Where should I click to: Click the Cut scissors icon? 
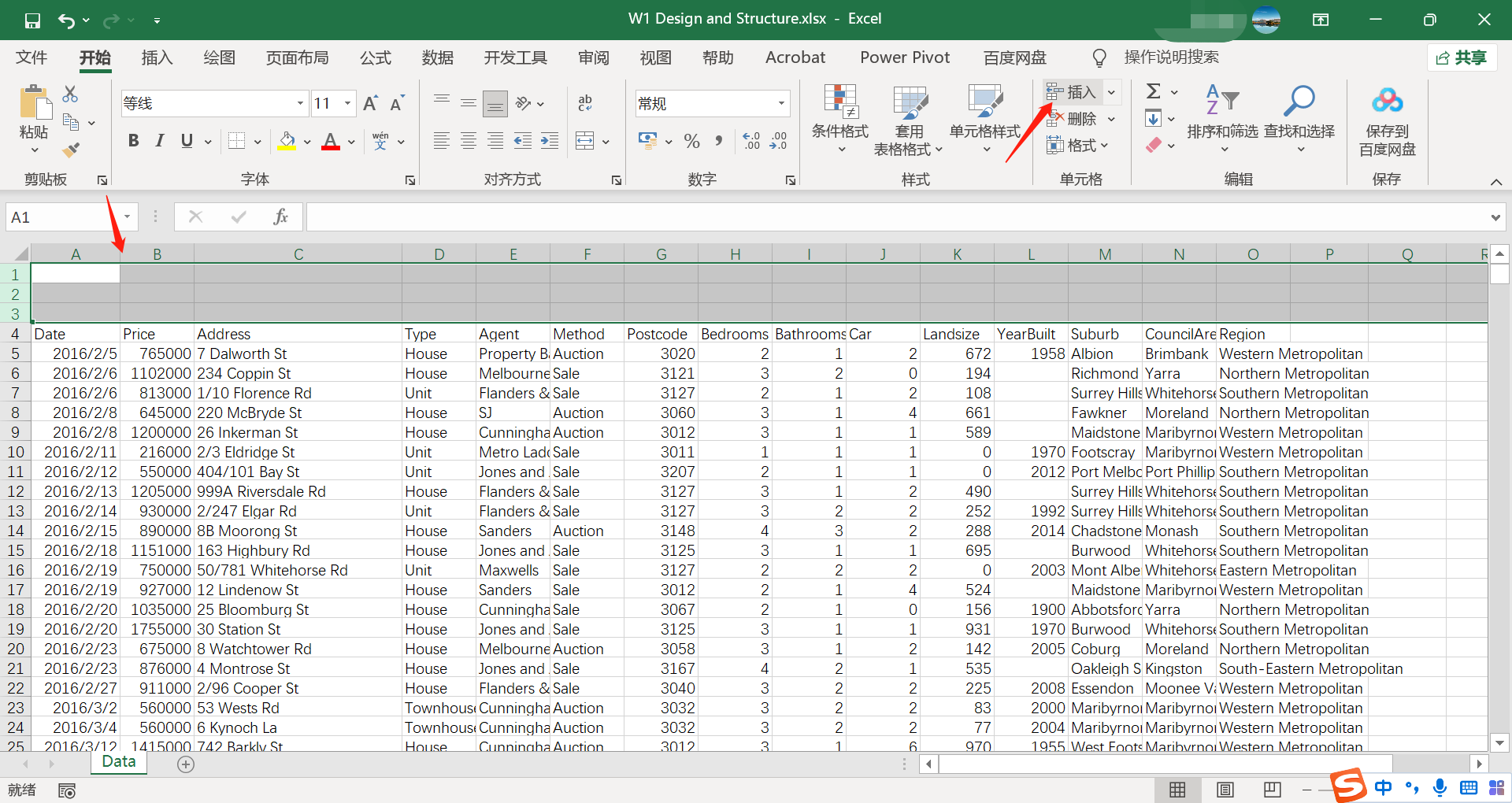[x=70, y=94]
